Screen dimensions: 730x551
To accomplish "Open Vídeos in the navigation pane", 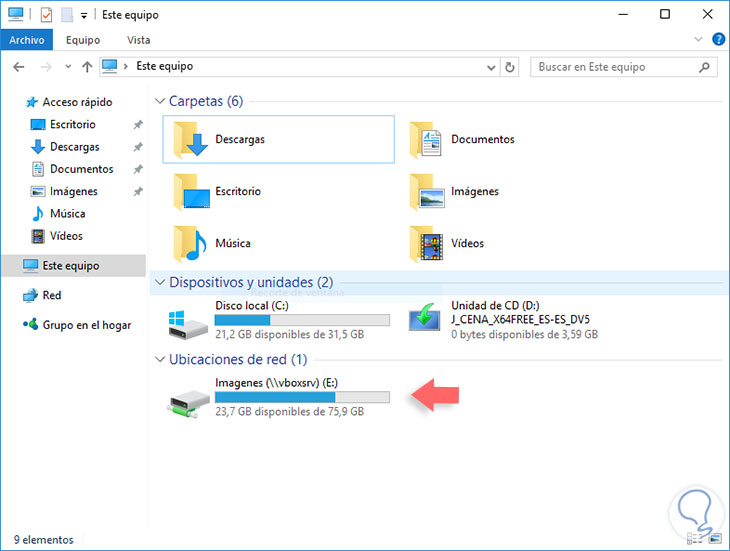I will tap(66, 236).
